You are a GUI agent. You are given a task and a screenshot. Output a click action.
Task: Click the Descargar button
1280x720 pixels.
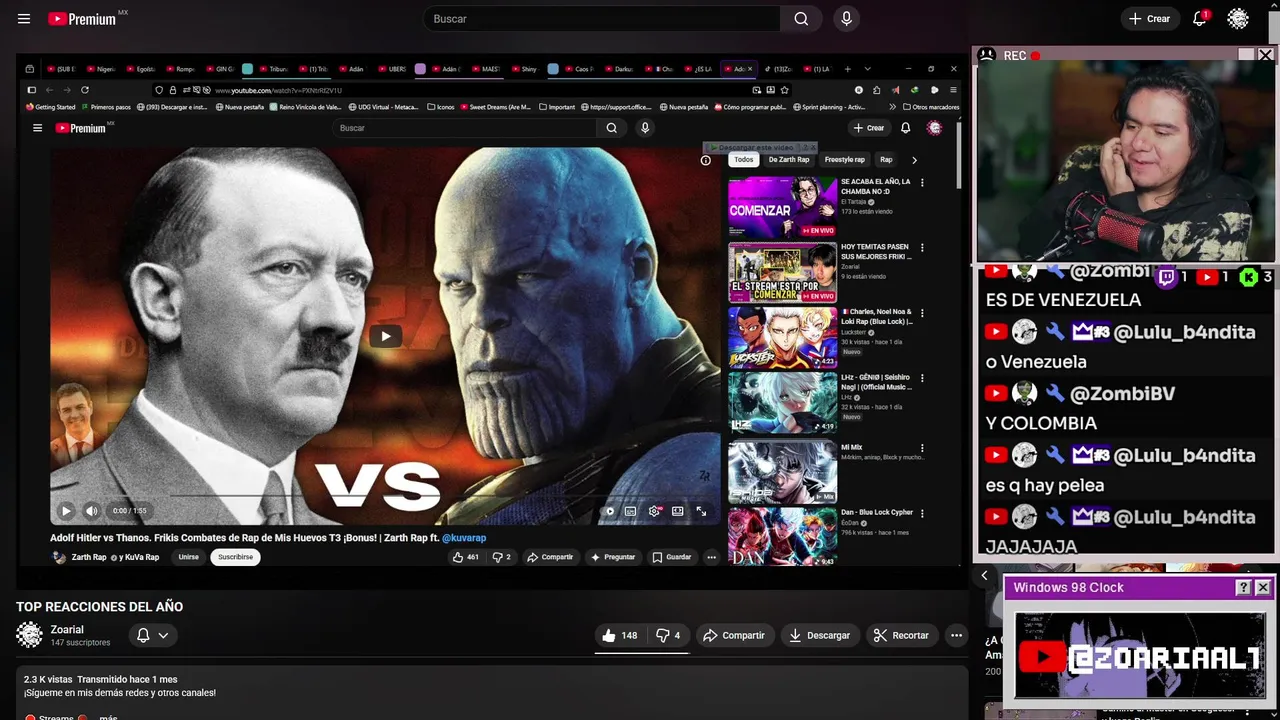click(819, 635)
